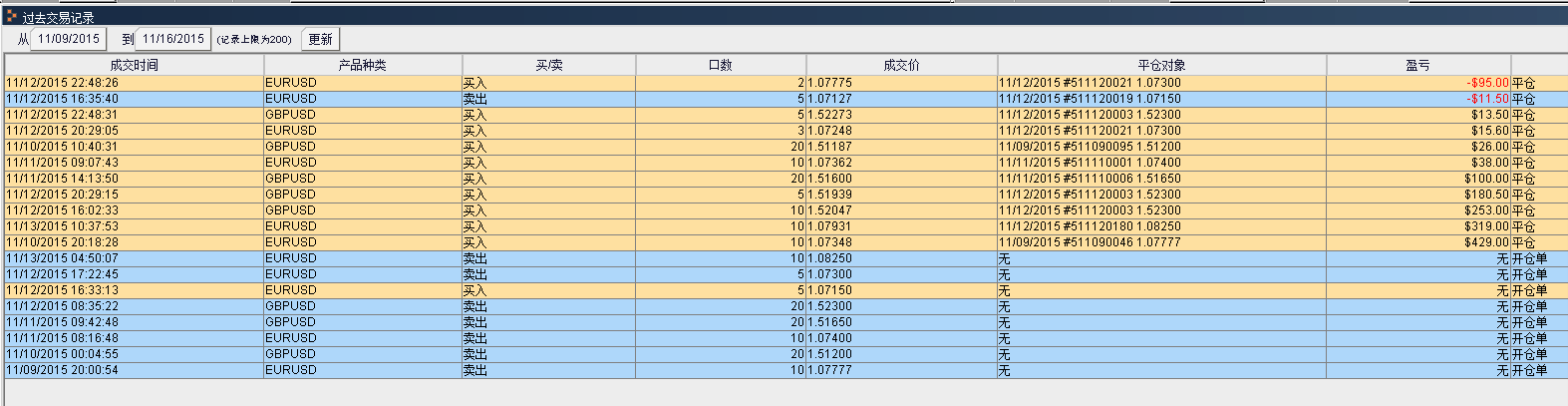
Task: Click GBPUSD in the 10:40:31 row
Action: [290, 147]
